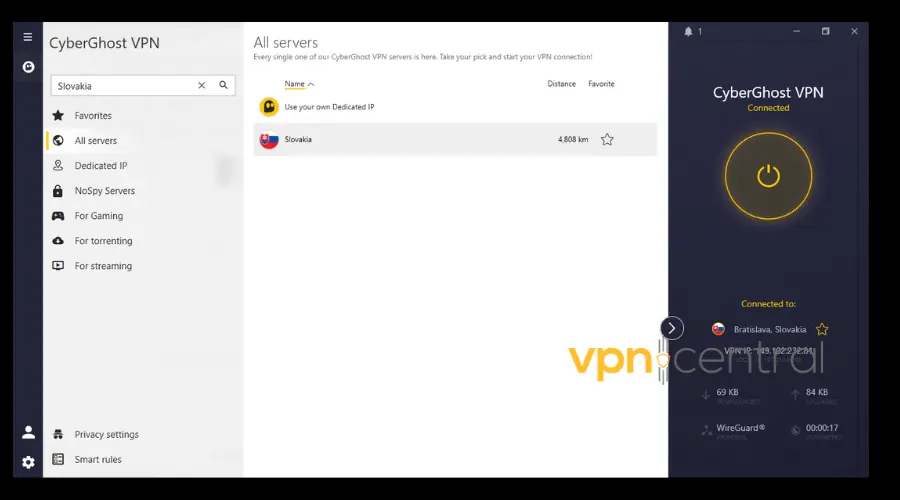Screen dimensions: 900x500
Task: Sort servers by Distance column
Action: pyautogui.click(x=561, y=84)
